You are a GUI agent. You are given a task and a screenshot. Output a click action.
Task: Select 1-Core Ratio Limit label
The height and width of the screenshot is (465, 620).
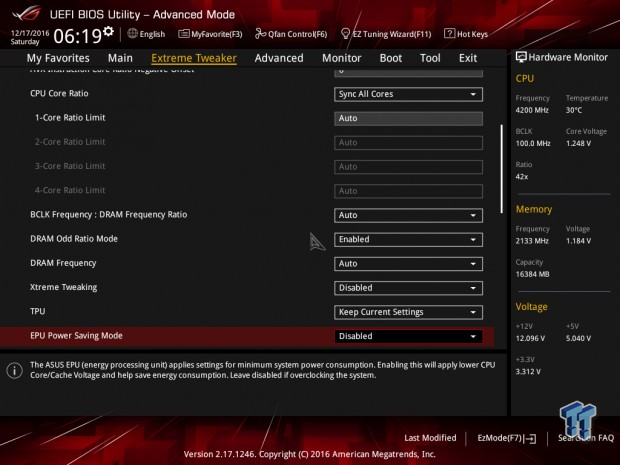point(70,117)
